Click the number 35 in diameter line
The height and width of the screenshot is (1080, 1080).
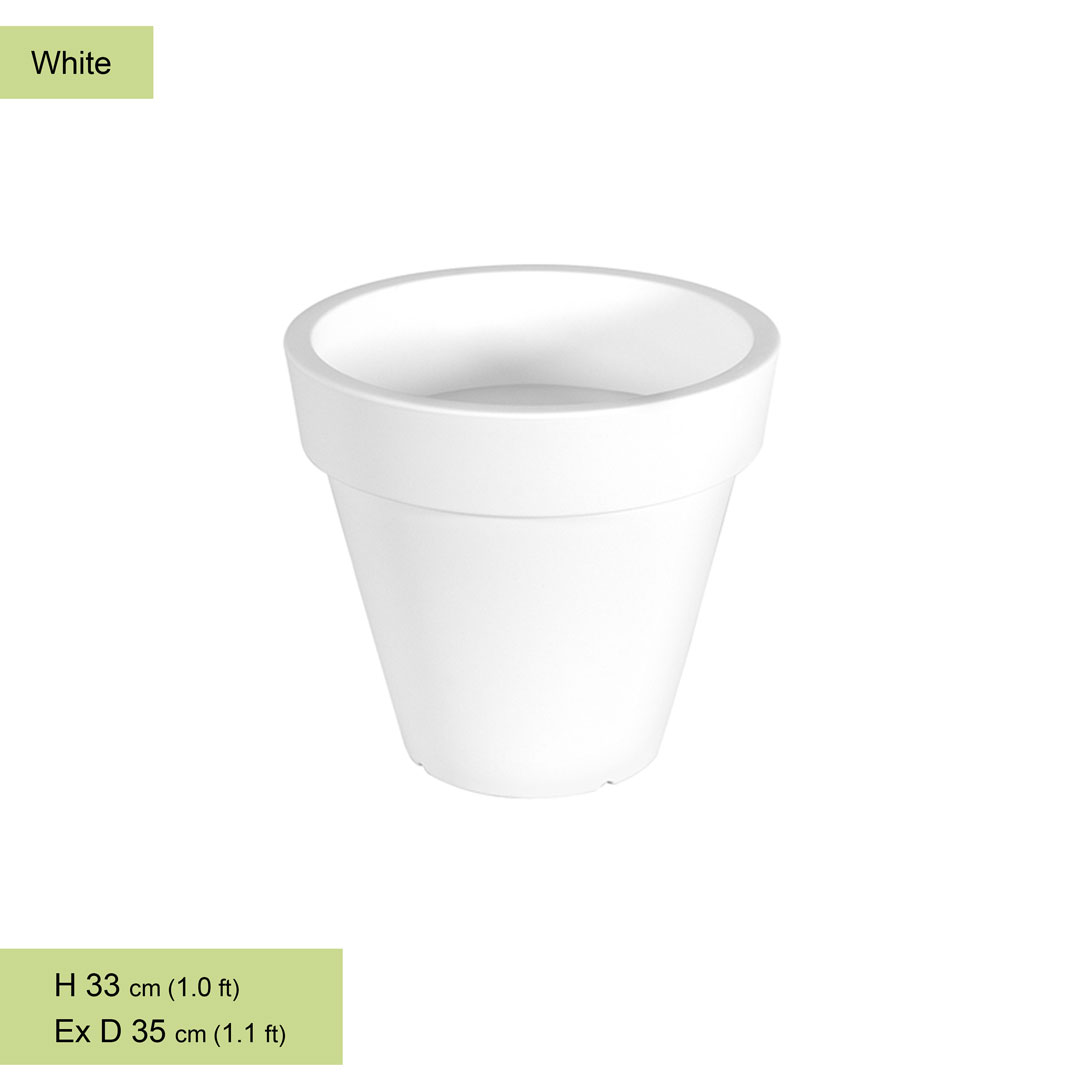pyautogui.click(x=149, y=1031)
